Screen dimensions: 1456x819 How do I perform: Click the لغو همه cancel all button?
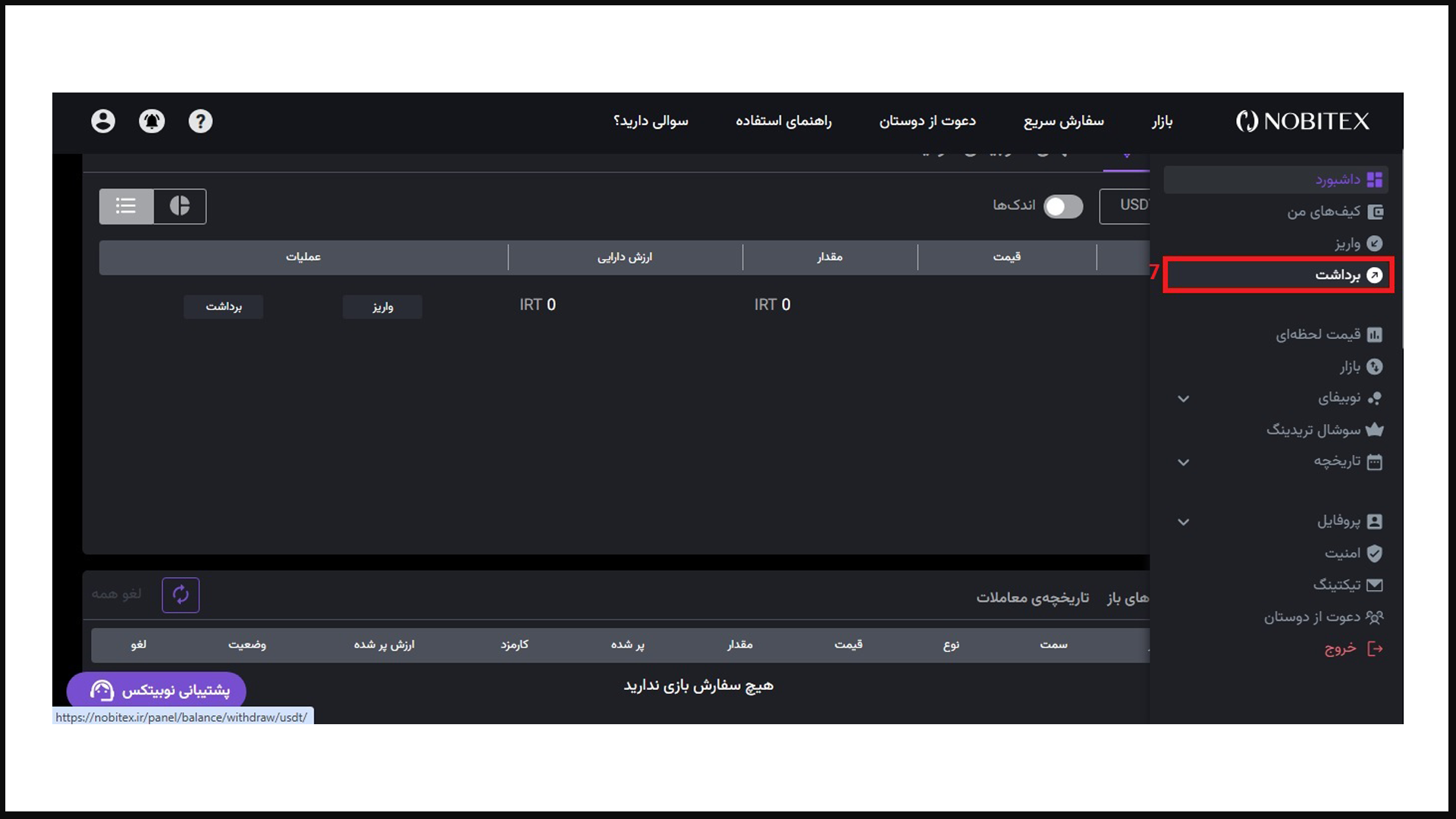(116, 594)
